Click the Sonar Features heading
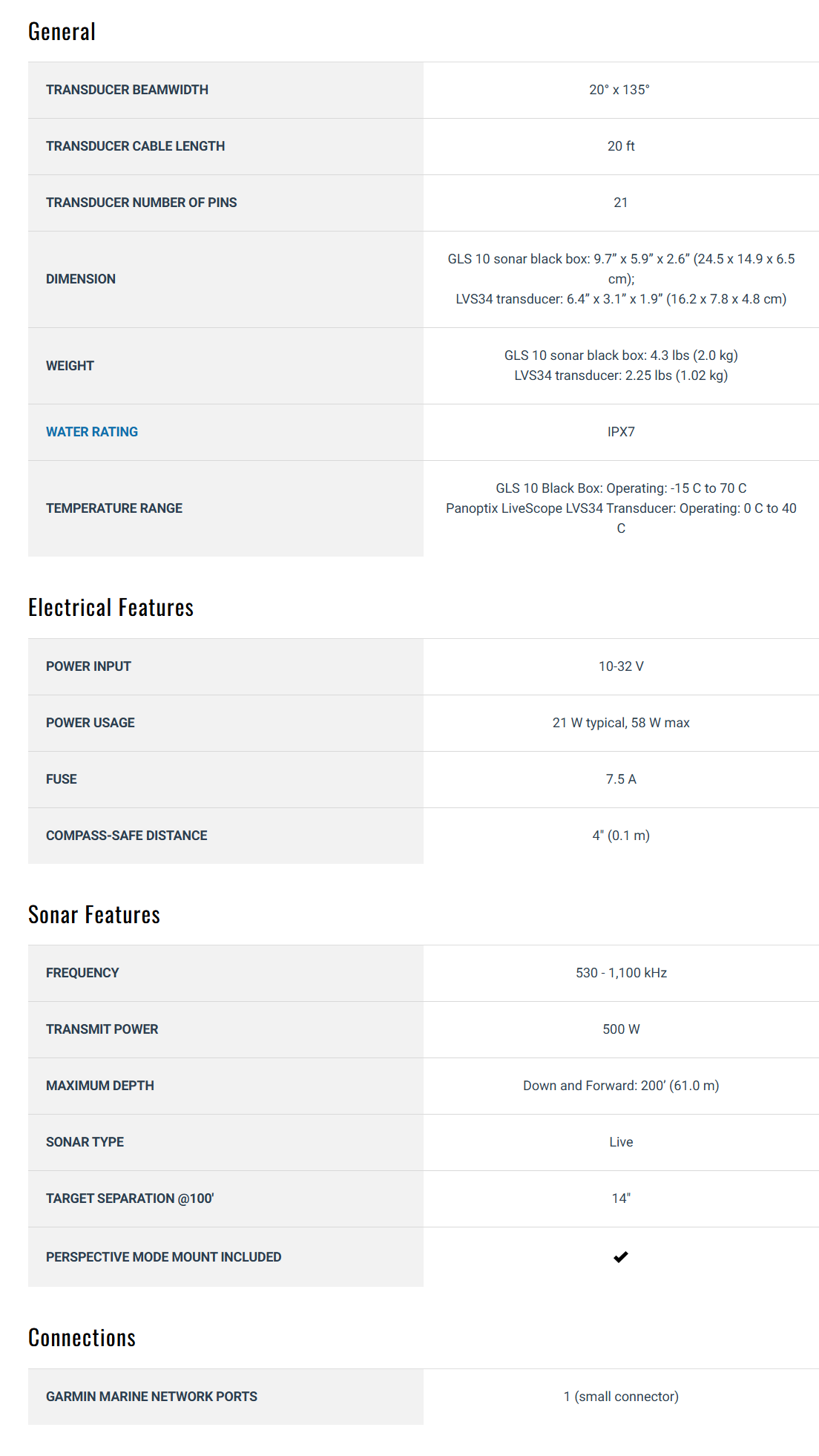Screen dimensions: 819x1456 [x=94, y=915]
